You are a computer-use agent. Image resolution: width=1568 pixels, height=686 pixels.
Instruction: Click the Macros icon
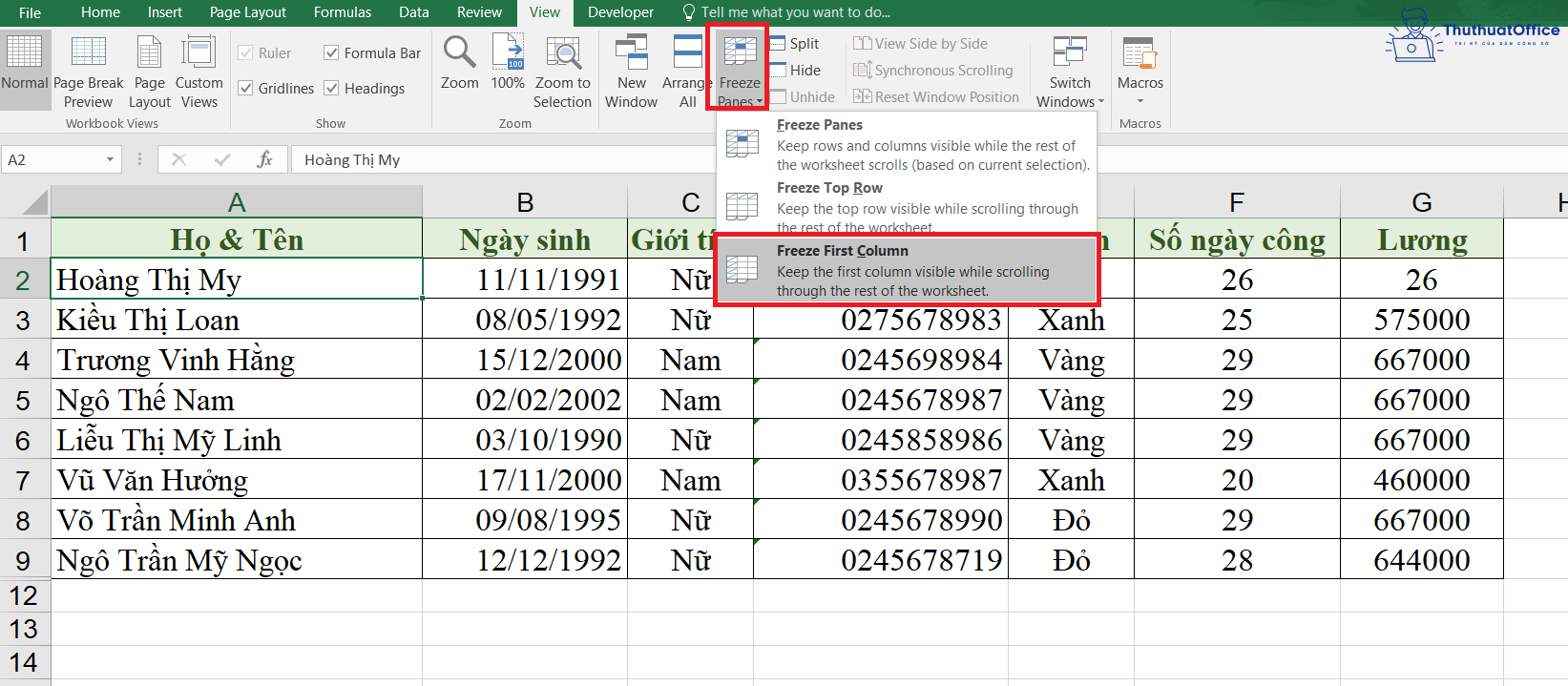click(x=1139, y=53)
